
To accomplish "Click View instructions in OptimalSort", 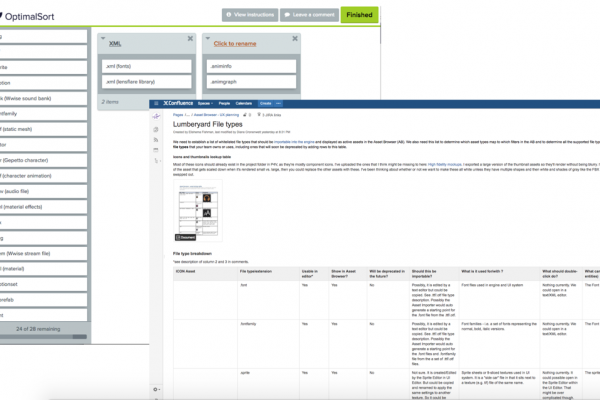I will (x=250, y=15).
